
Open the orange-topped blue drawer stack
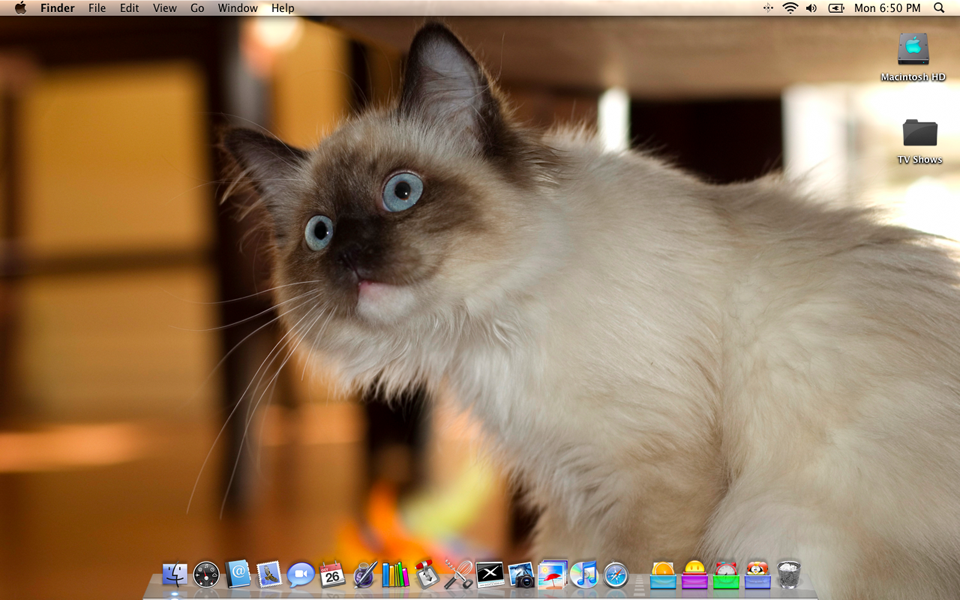pos(663,575)
